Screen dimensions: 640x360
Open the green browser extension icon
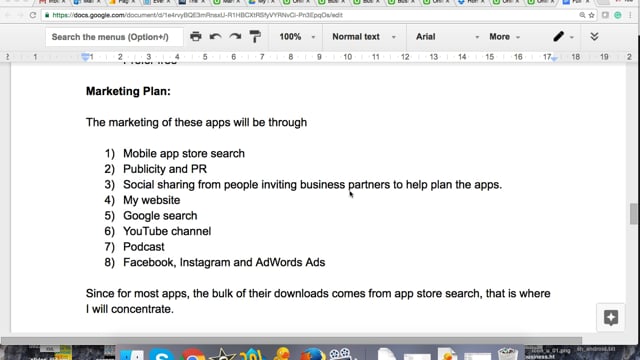pyautogui.click(x=618, y=15)
